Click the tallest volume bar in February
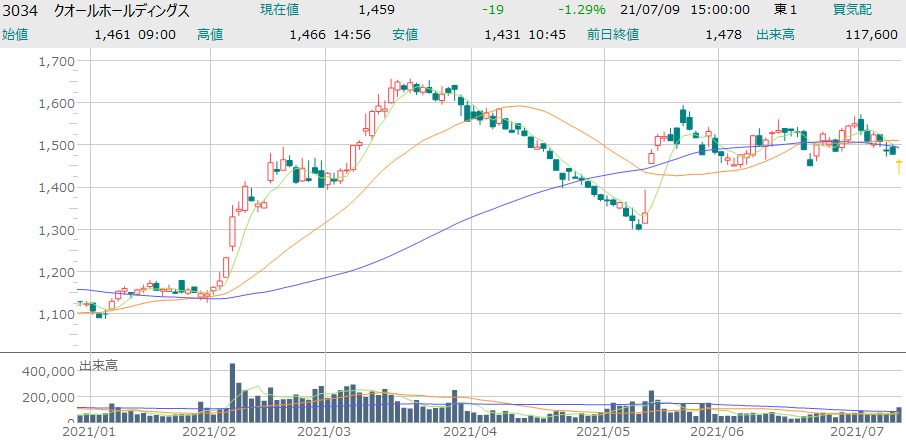The image size is (906, 445). (232, 391)
